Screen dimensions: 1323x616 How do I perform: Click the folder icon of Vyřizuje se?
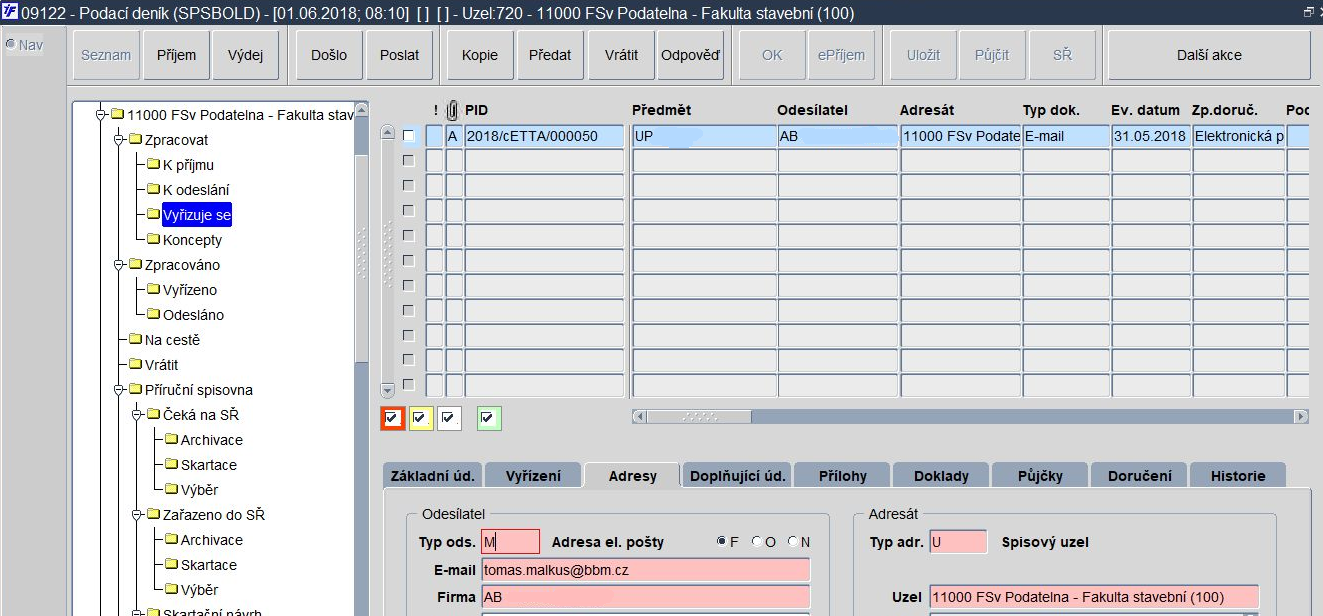click(x=153, y=214)
